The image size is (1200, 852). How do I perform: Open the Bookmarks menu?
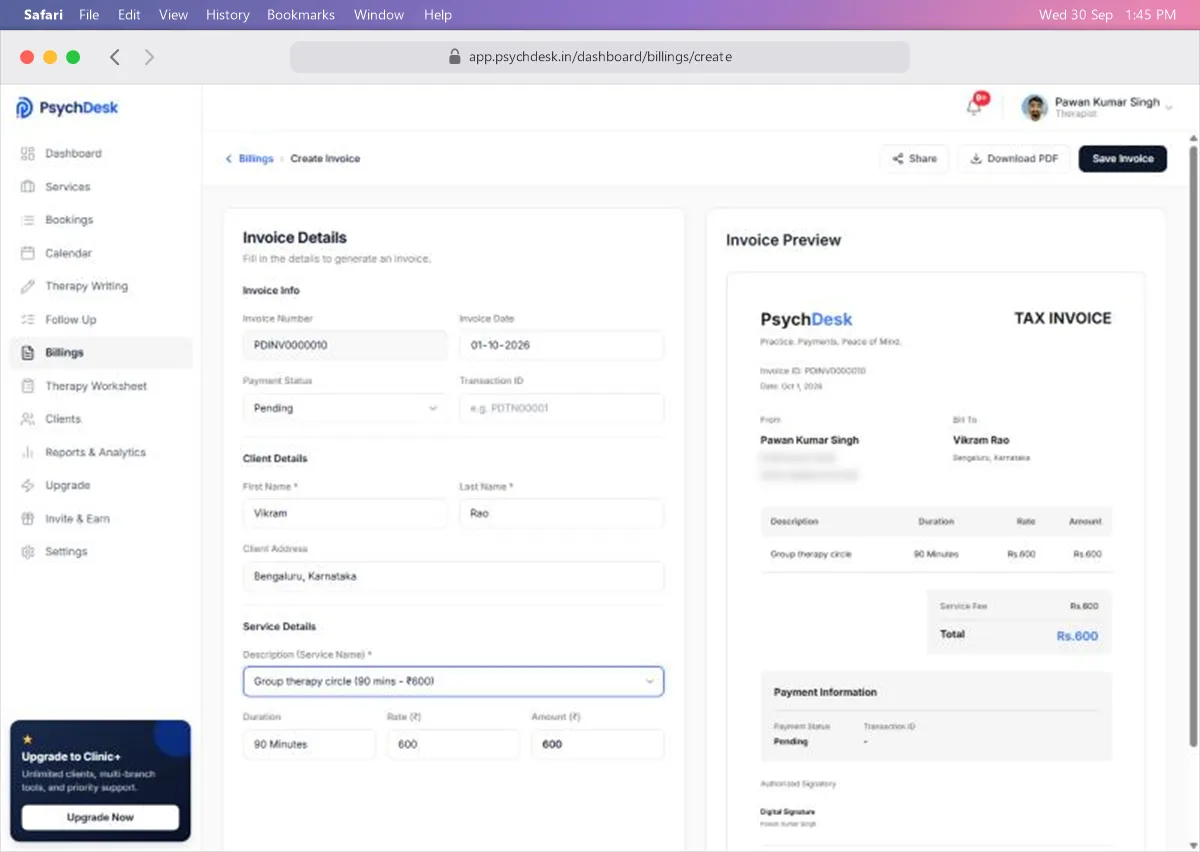301,15
